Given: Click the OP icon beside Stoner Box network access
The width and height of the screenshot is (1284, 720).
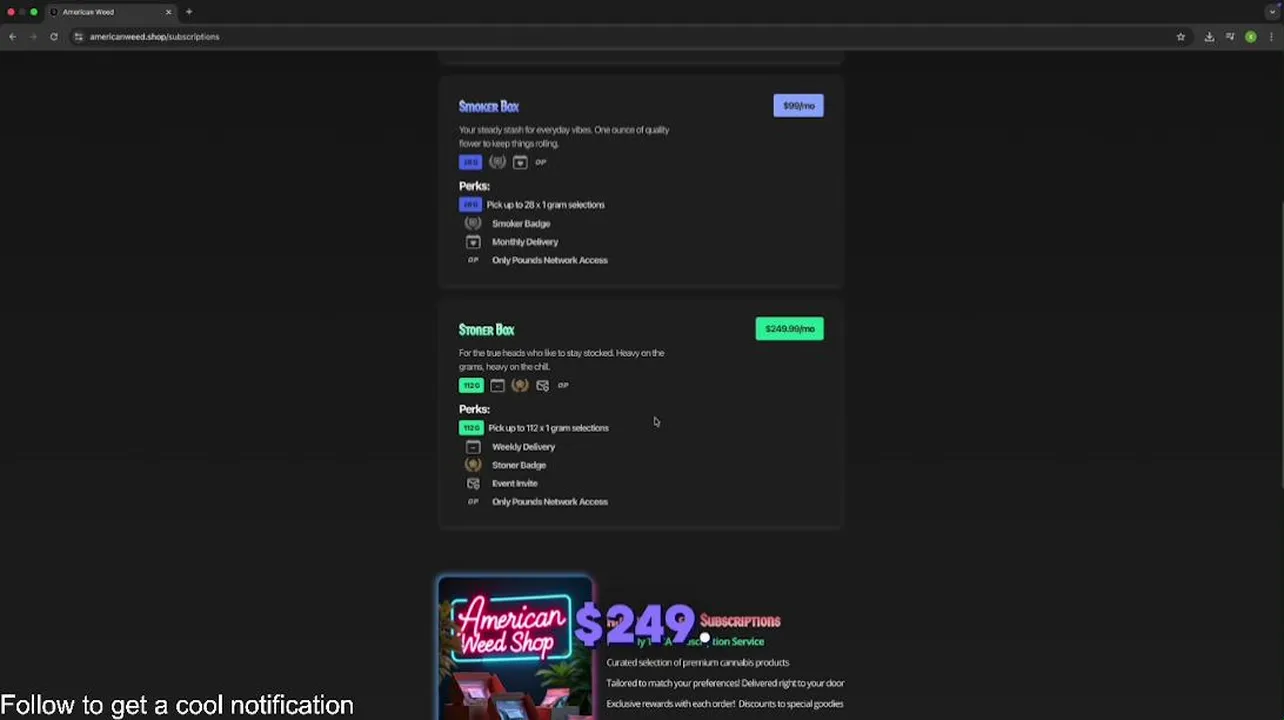Looking at the screenshot, I should pyautogui.click(x=473, y=501).
